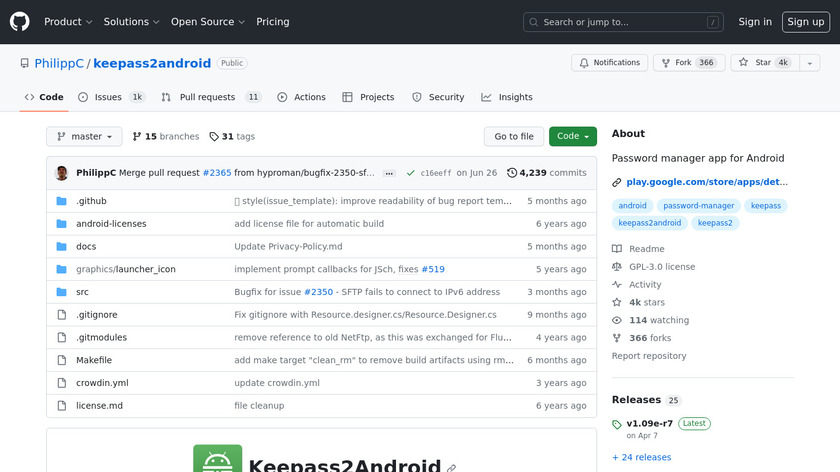Expand the commit message ellipsis button
This screenshot has height=472, width=840.
coord(389,173)
